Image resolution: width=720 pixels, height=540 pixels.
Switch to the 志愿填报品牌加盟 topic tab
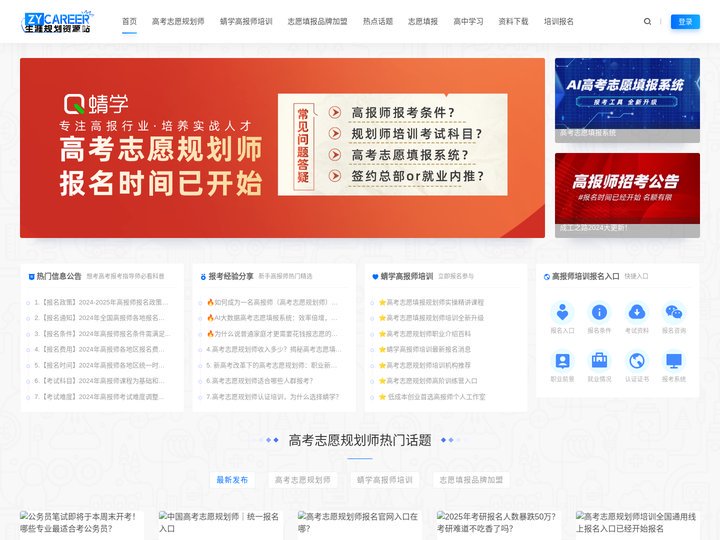471,480
